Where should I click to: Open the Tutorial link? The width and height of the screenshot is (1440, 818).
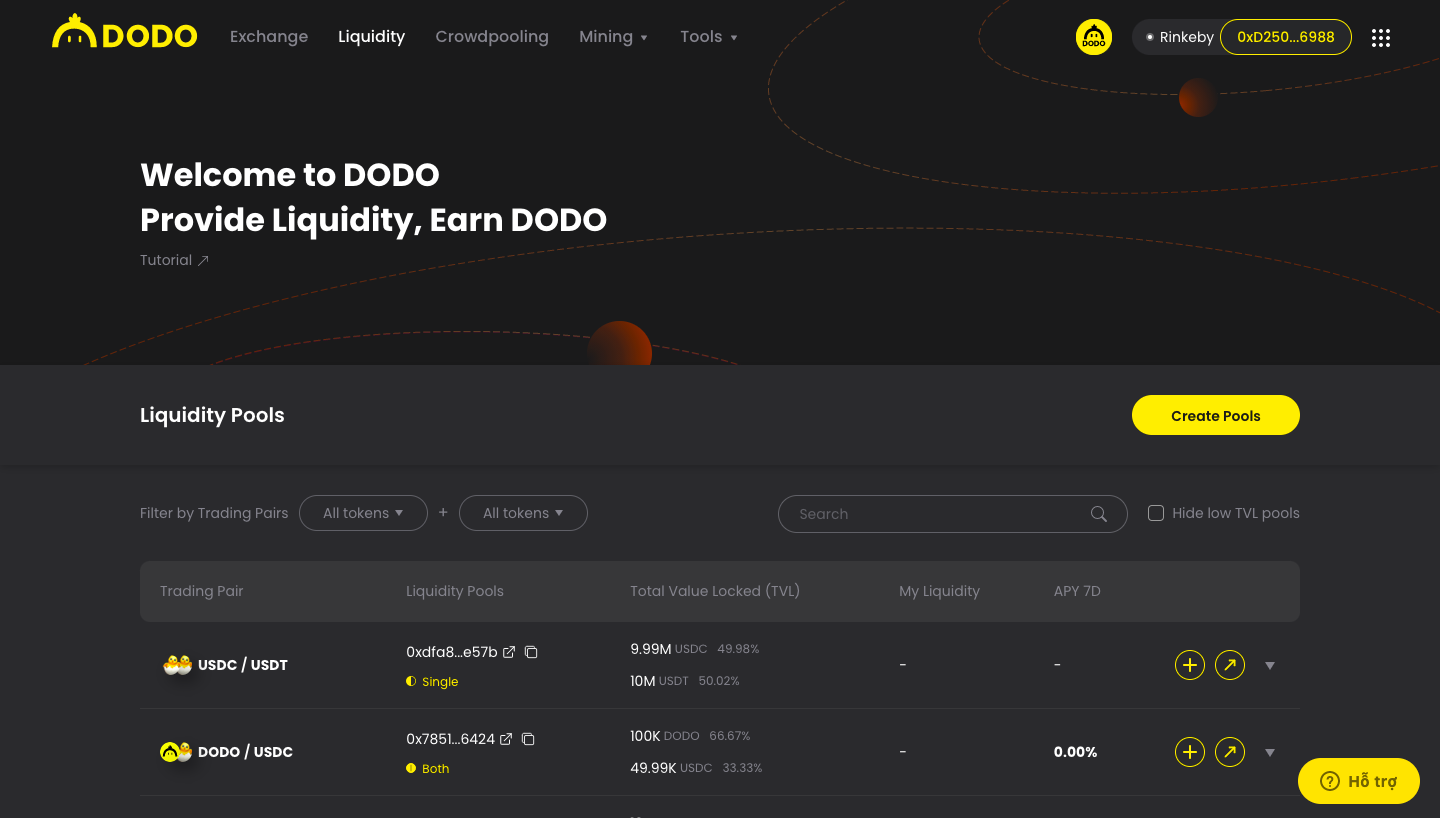(174, 260)
